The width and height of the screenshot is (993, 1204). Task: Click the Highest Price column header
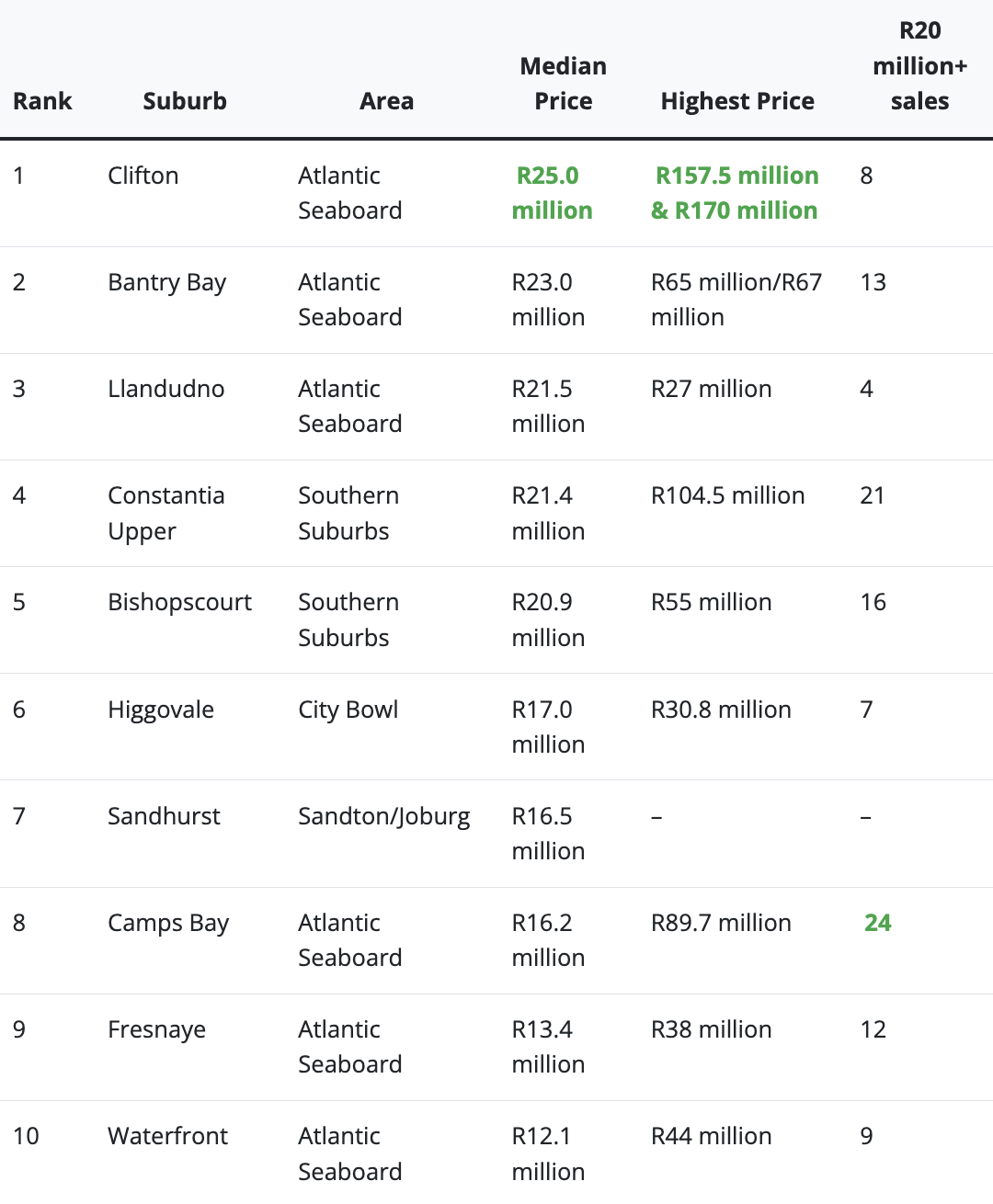[x=736, y=101]
